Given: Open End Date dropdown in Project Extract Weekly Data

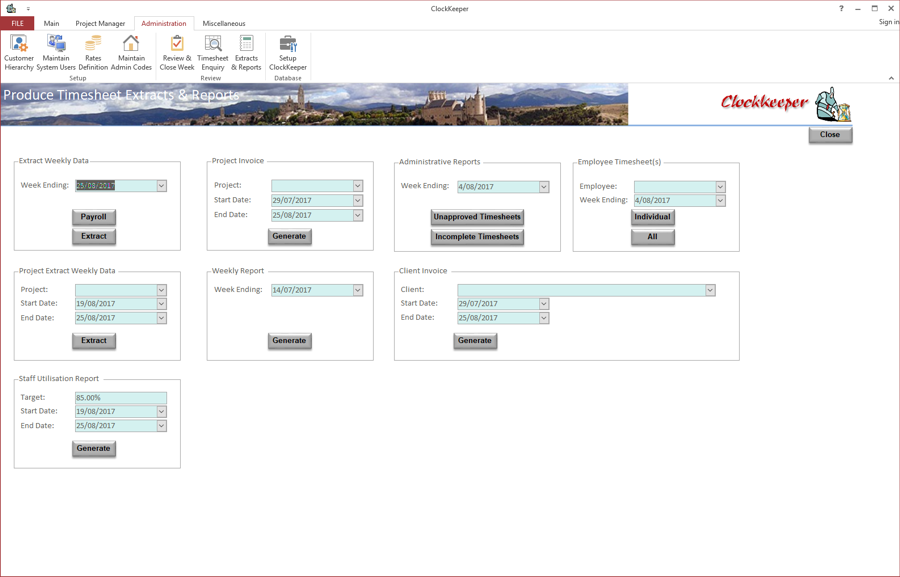Looking at the screenshot, I should pyautogui.click(x=162, y=318).
